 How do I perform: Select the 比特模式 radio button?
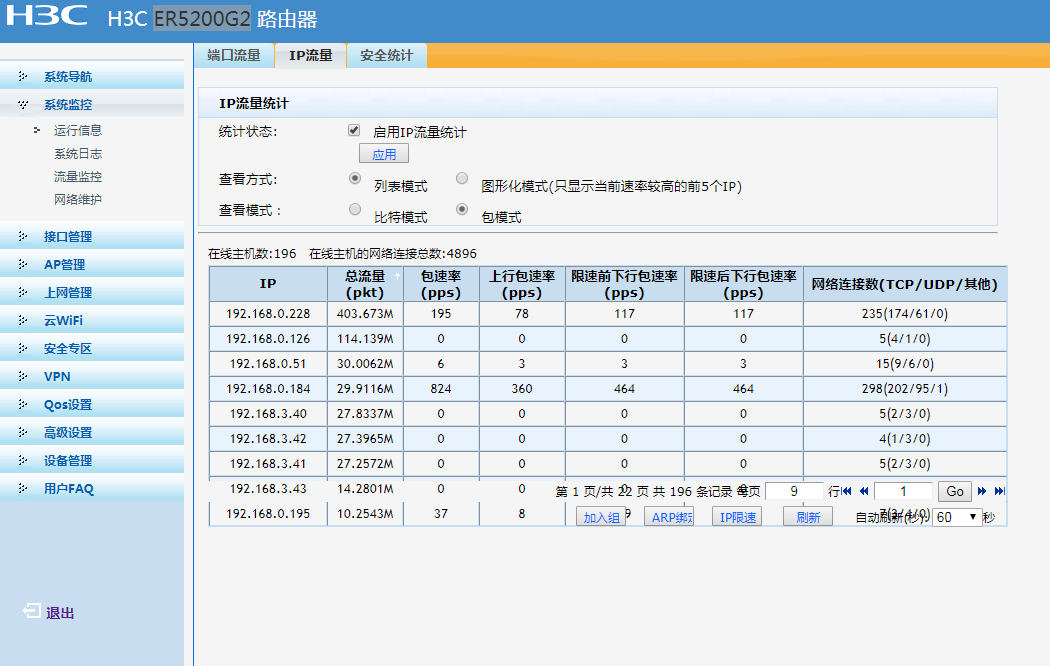click(354, 210)
